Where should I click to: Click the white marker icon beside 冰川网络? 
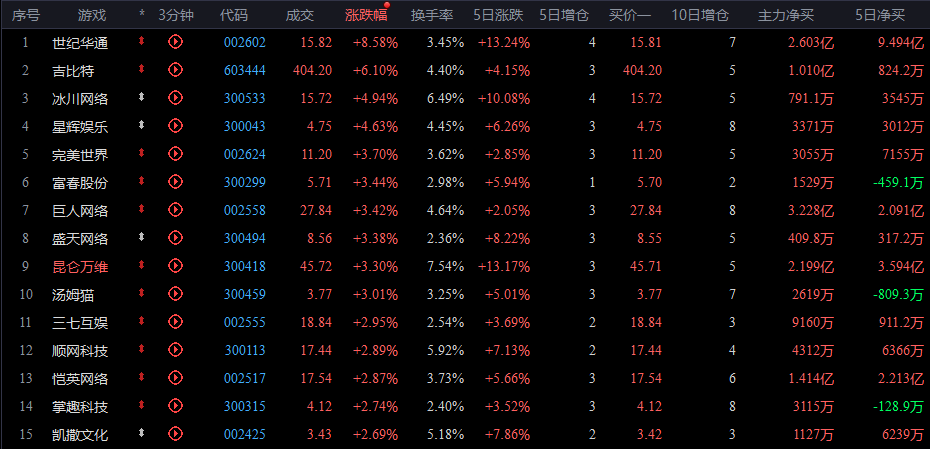pyautogui.click(x=141, y=97)
